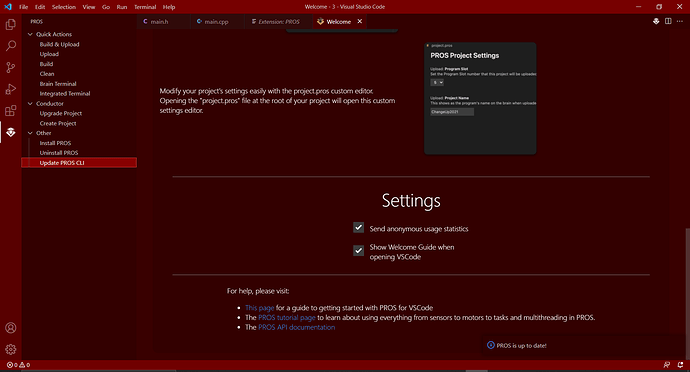The width and height of the screenshot is (690, 372).
Task: Toggle Send anonymous usage statistics checkbox
Action: [359, 228]
